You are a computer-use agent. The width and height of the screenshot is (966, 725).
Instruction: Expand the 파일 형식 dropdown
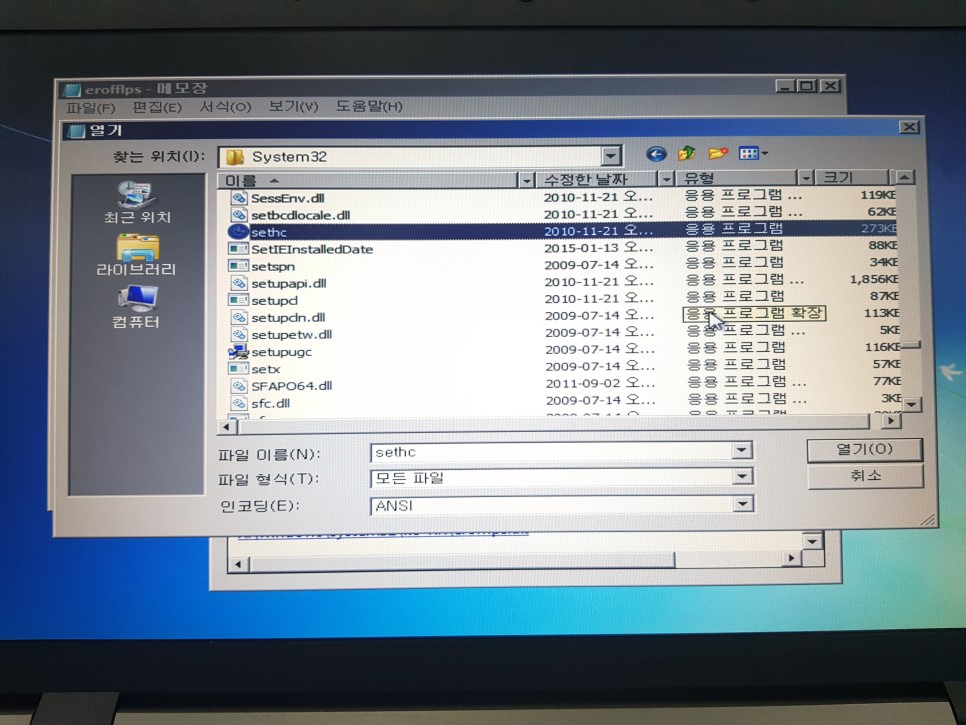(x=742, y=476)
